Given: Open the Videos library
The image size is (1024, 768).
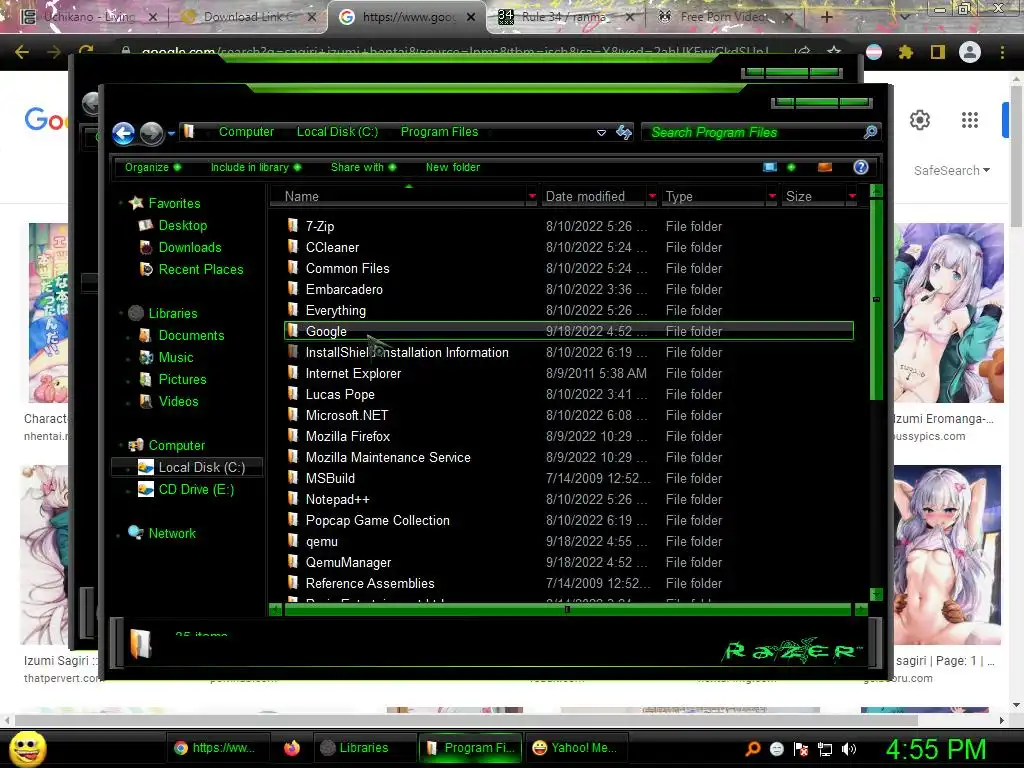Looking at the screenshot, I should tap(178, 402).
